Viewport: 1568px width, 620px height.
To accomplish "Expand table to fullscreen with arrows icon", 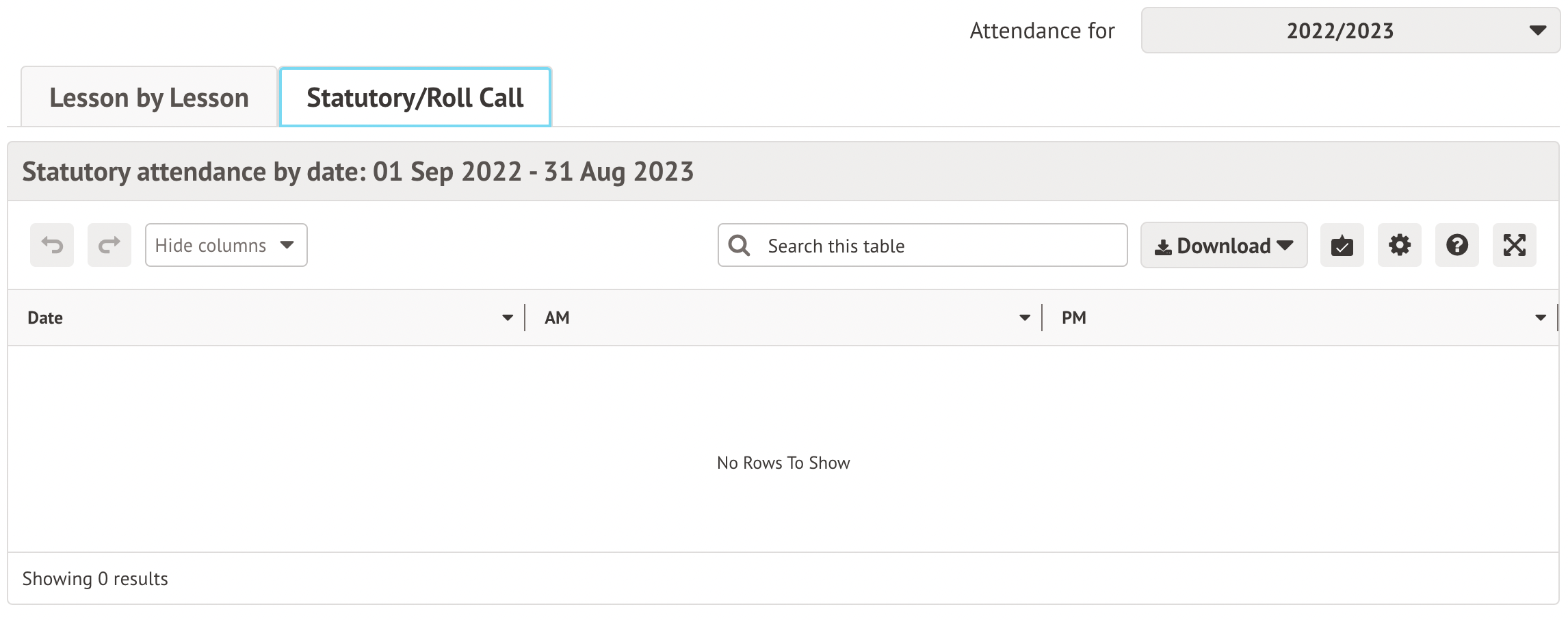I will [x=1514, y=245].
